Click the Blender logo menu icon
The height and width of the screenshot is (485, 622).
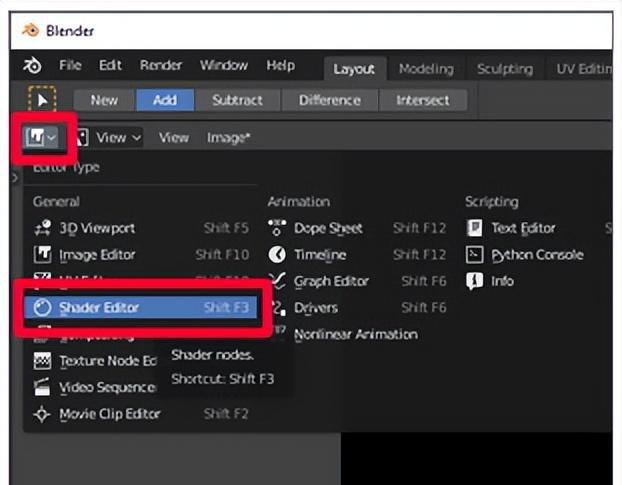point(32,65)
